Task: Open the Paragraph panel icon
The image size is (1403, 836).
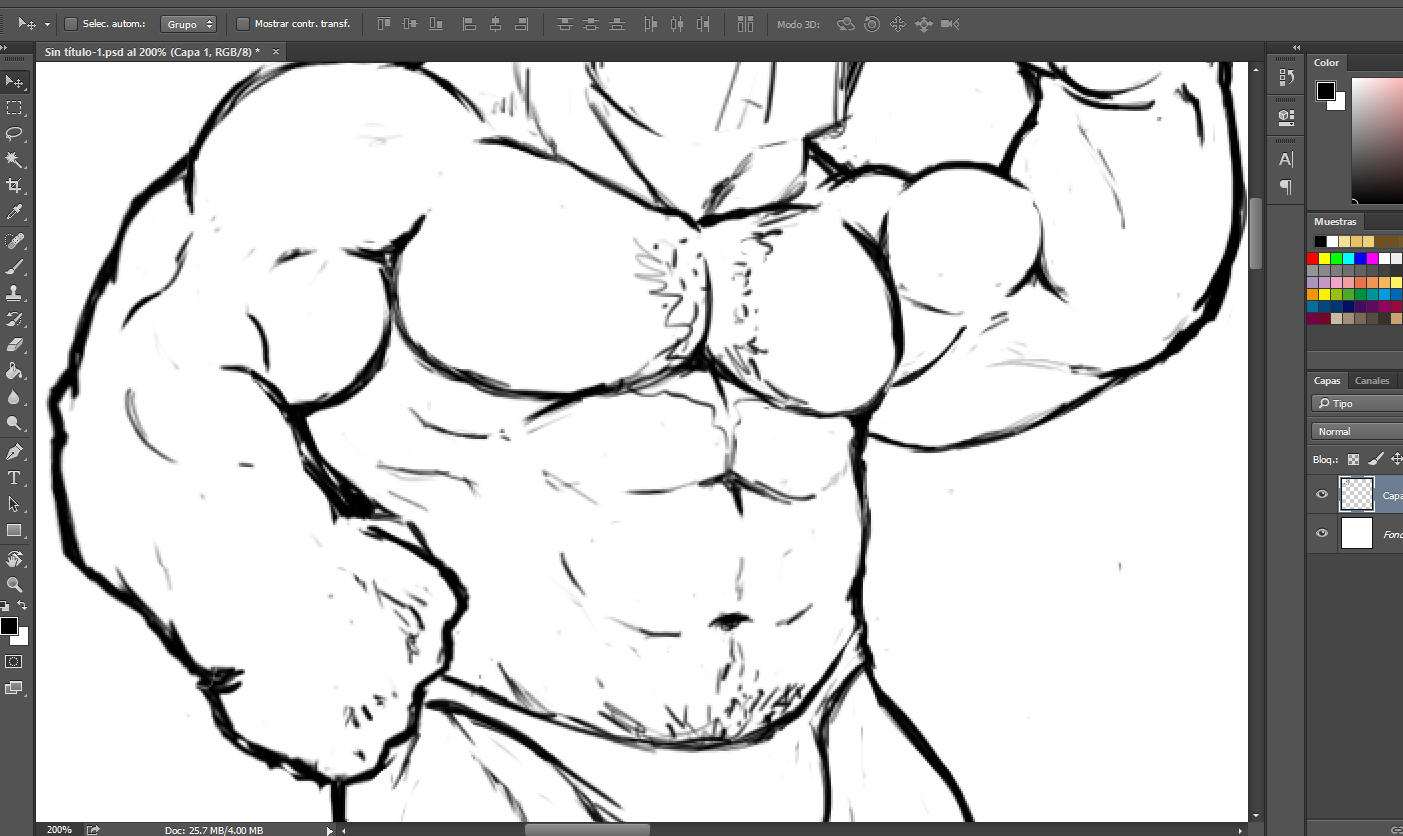Action: [1286, 187]
